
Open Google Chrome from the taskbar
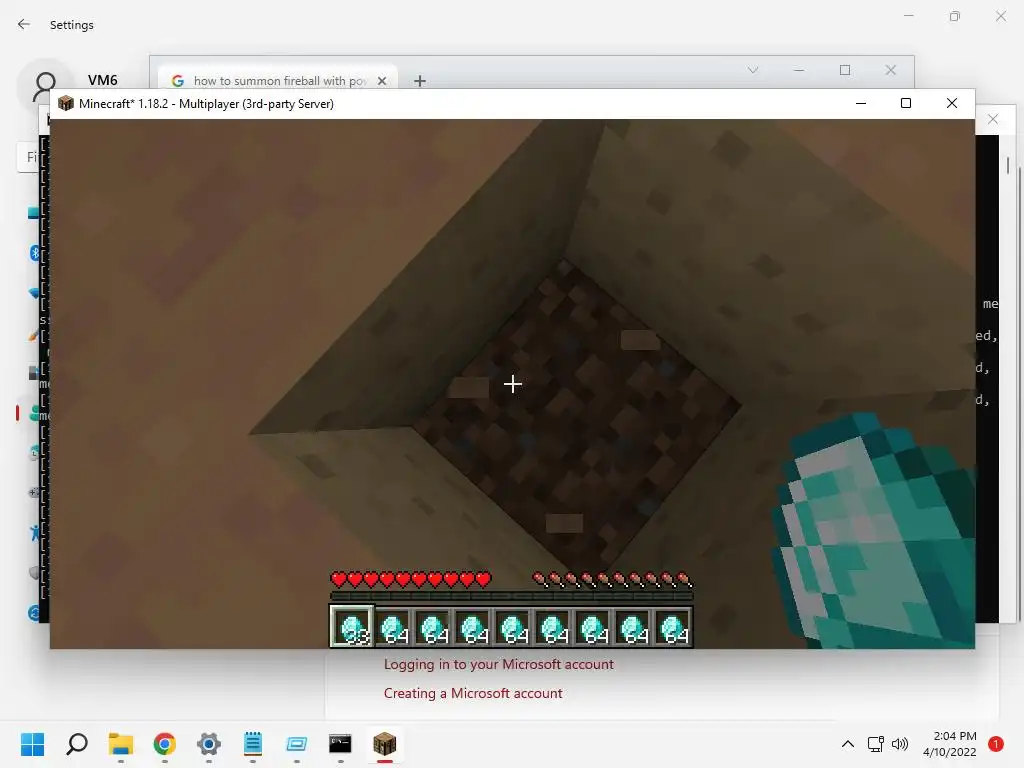pyautogui.click(x=165, y=744)
